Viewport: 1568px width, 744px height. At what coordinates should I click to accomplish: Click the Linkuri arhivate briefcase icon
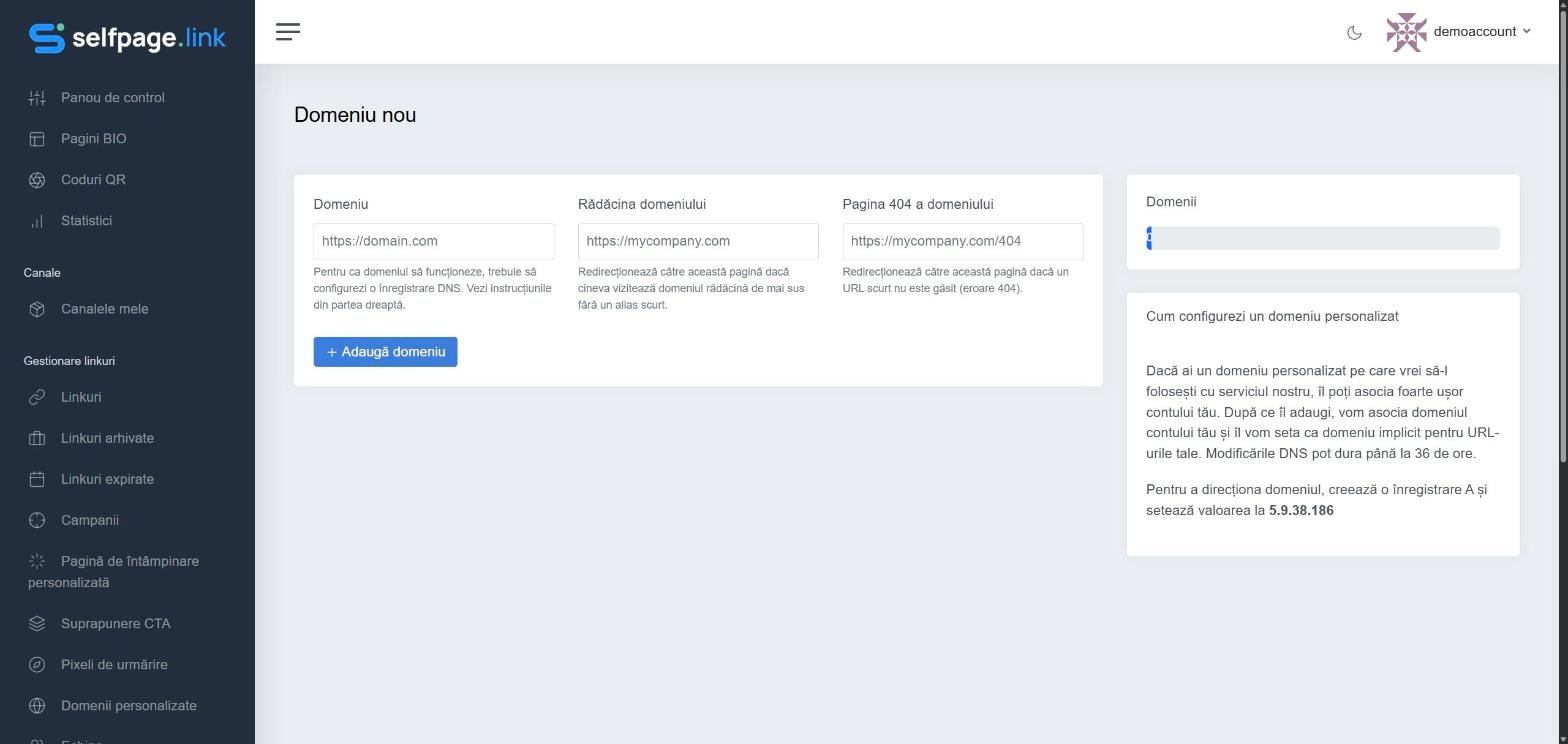(37, 438)
